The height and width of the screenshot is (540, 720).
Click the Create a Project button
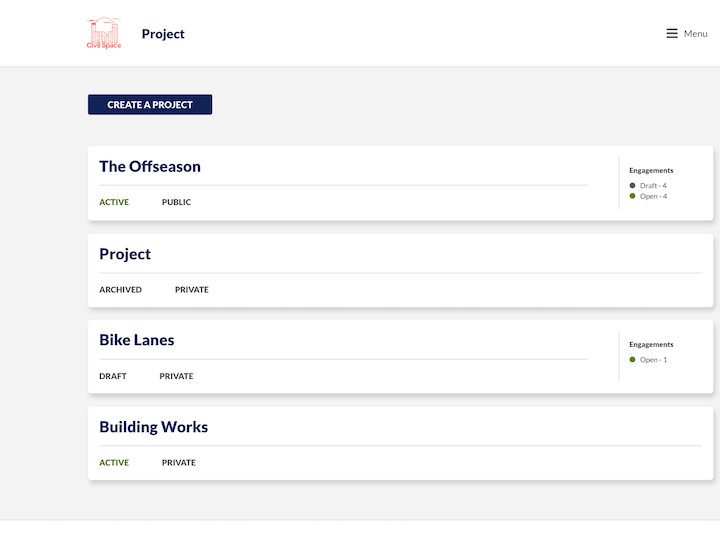coord(150,105)
